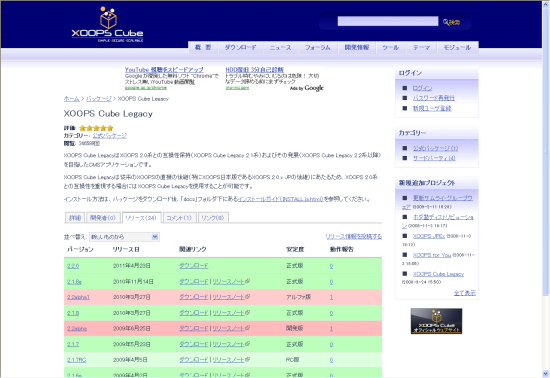Click external-link icon in 2.1.7RC row
Image resolution: width=550 pixels, height=378 pixels.
tap(247, 359)
